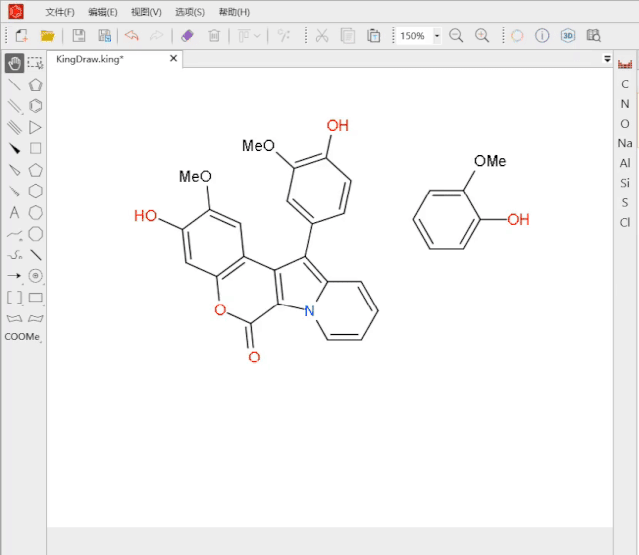Select the solid wedge bond tool
Viewport: 639px width, 555px height.
pos(14,149)
